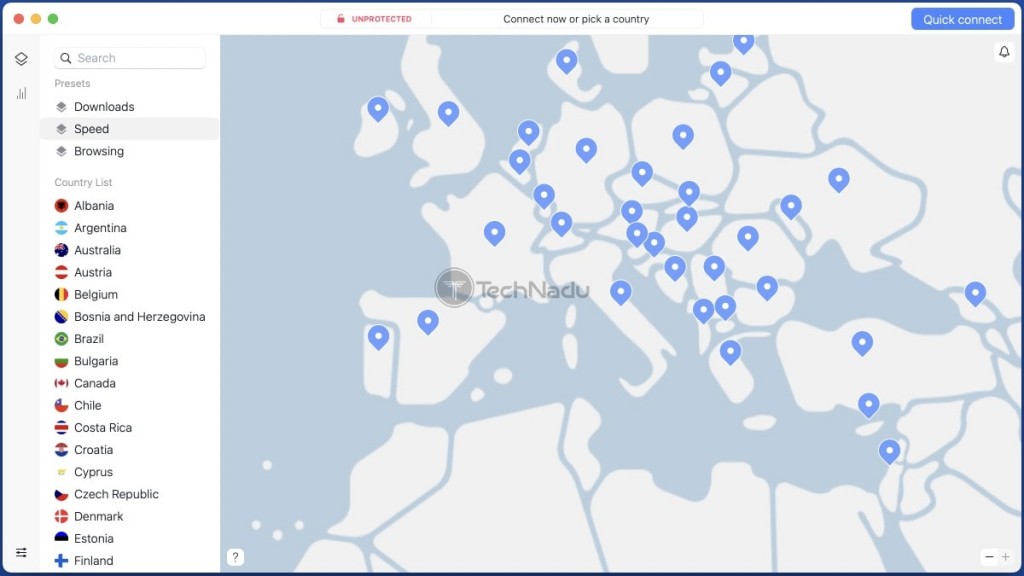Select Czech Republic in the country list
1024x576 pixels.
coord(129,494)
